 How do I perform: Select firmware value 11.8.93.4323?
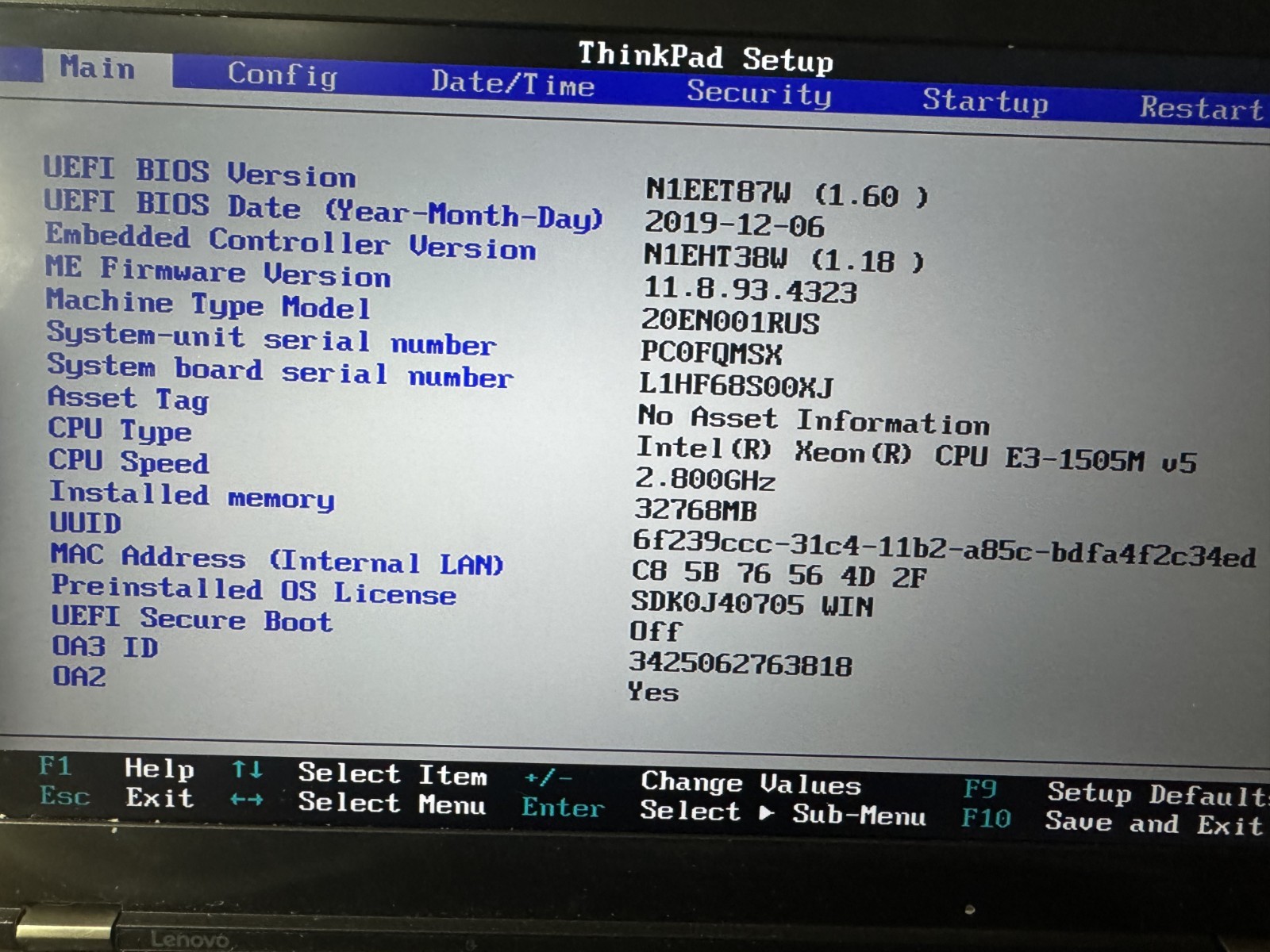(750, 290)
